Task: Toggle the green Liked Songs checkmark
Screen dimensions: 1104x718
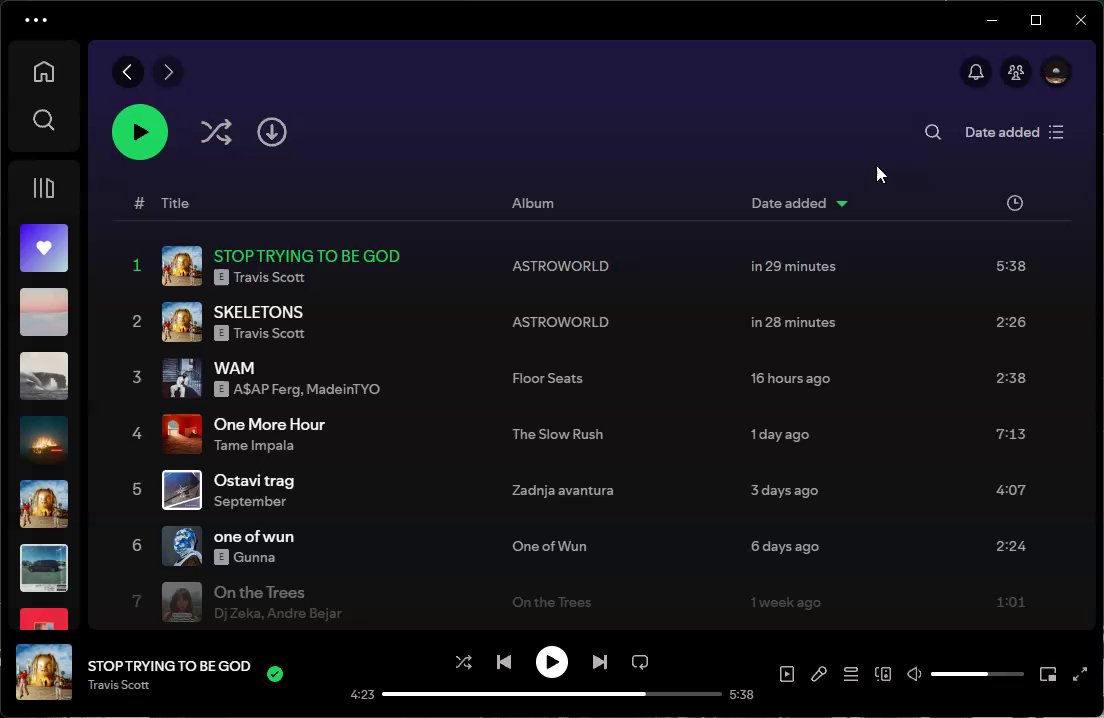Action: (275, 674)
